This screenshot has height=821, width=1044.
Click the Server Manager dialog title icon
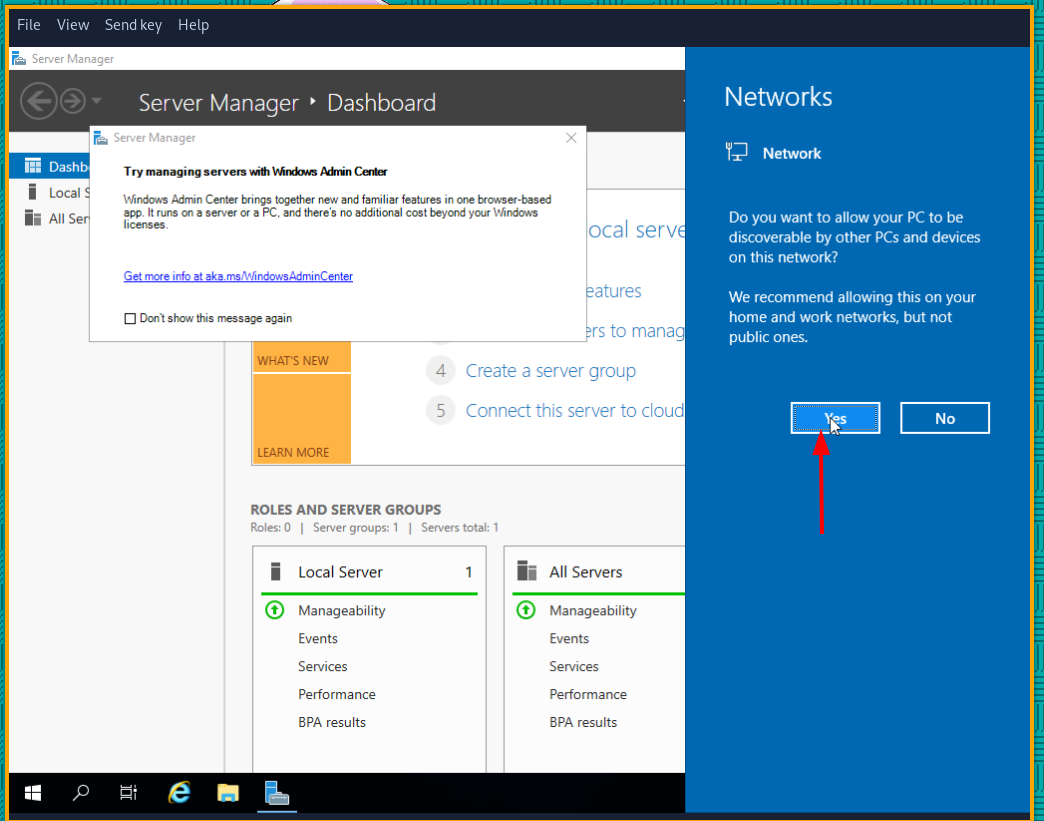pyautogui.click(x=101, y=138)
